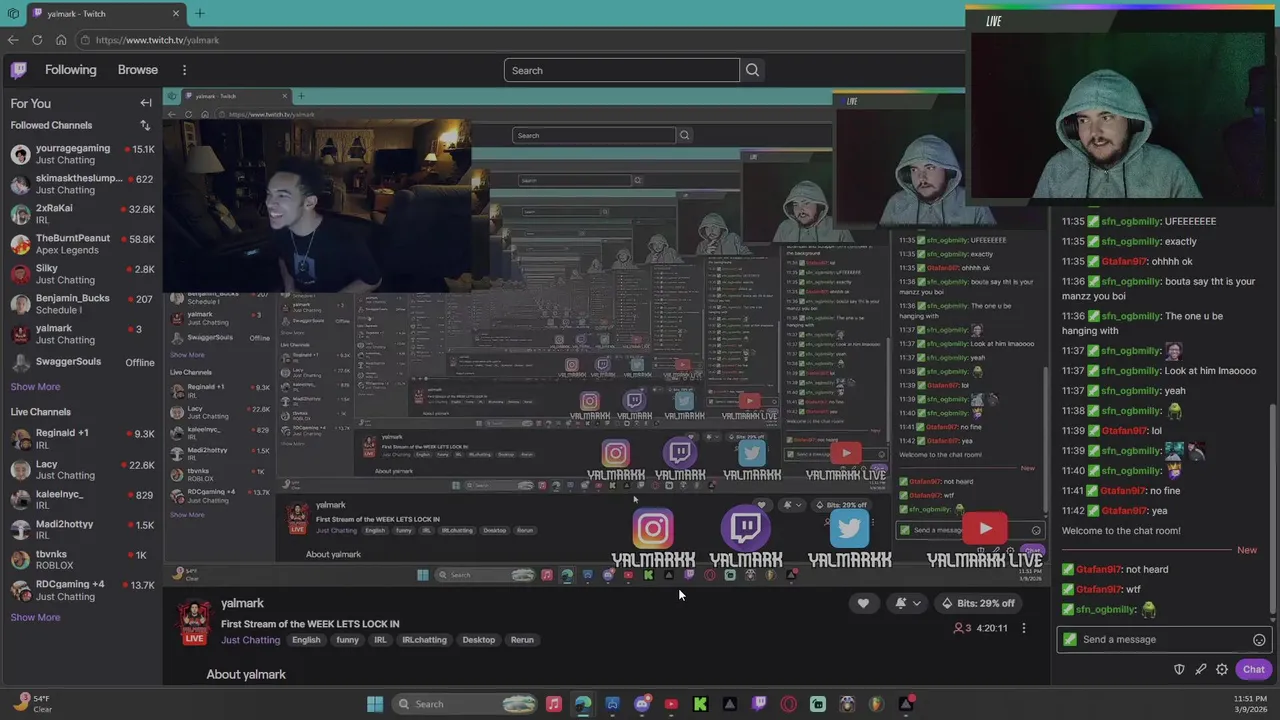Open Kick app from taskbar

coord(700,704)
